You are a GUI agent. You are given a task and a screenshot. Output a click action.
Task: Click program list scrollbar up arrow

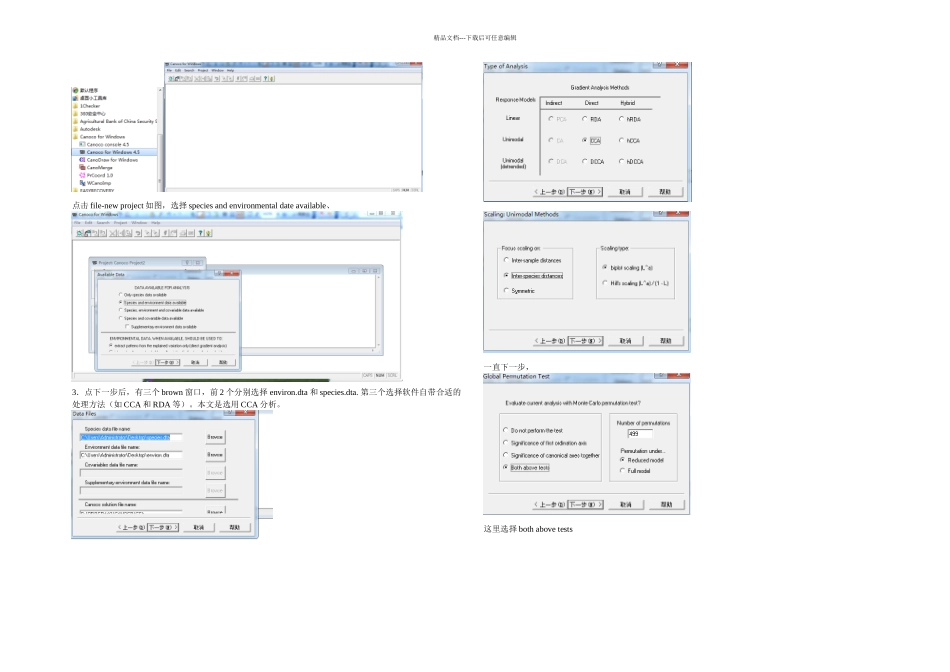(x=160, y=90)
